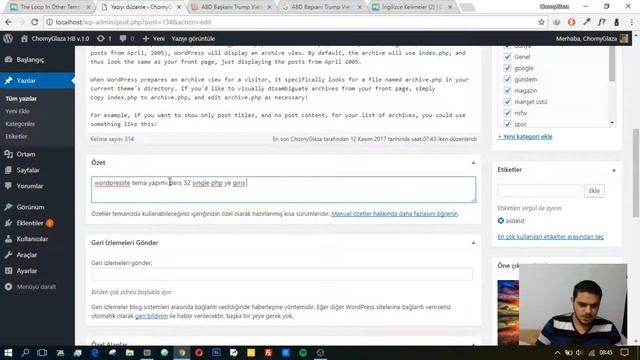Open taskbar search
The width and height of the screenshot is (640, 360).
pyautogui.click(x=25, y=353)
